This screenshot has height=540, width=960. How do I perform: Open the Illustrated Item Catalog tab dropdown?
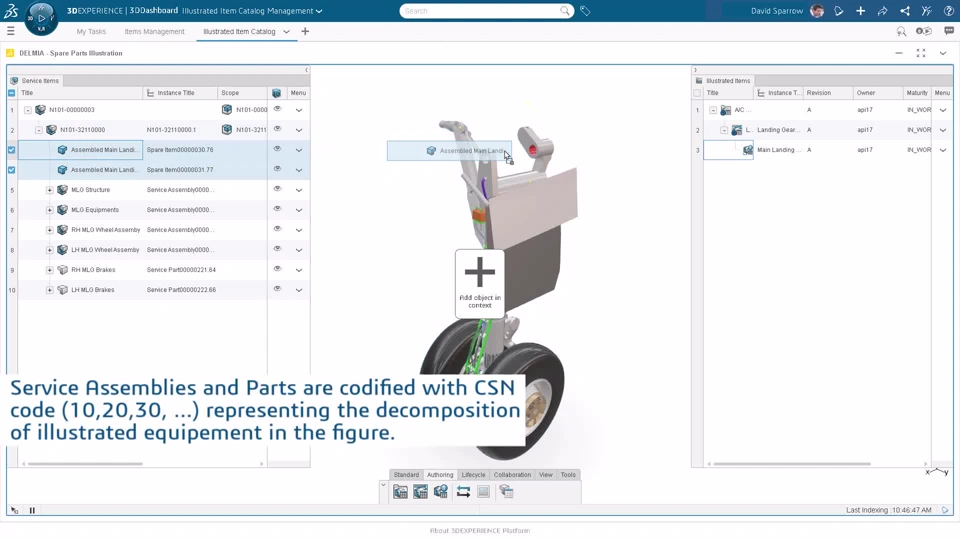click(x=286, y=32)
